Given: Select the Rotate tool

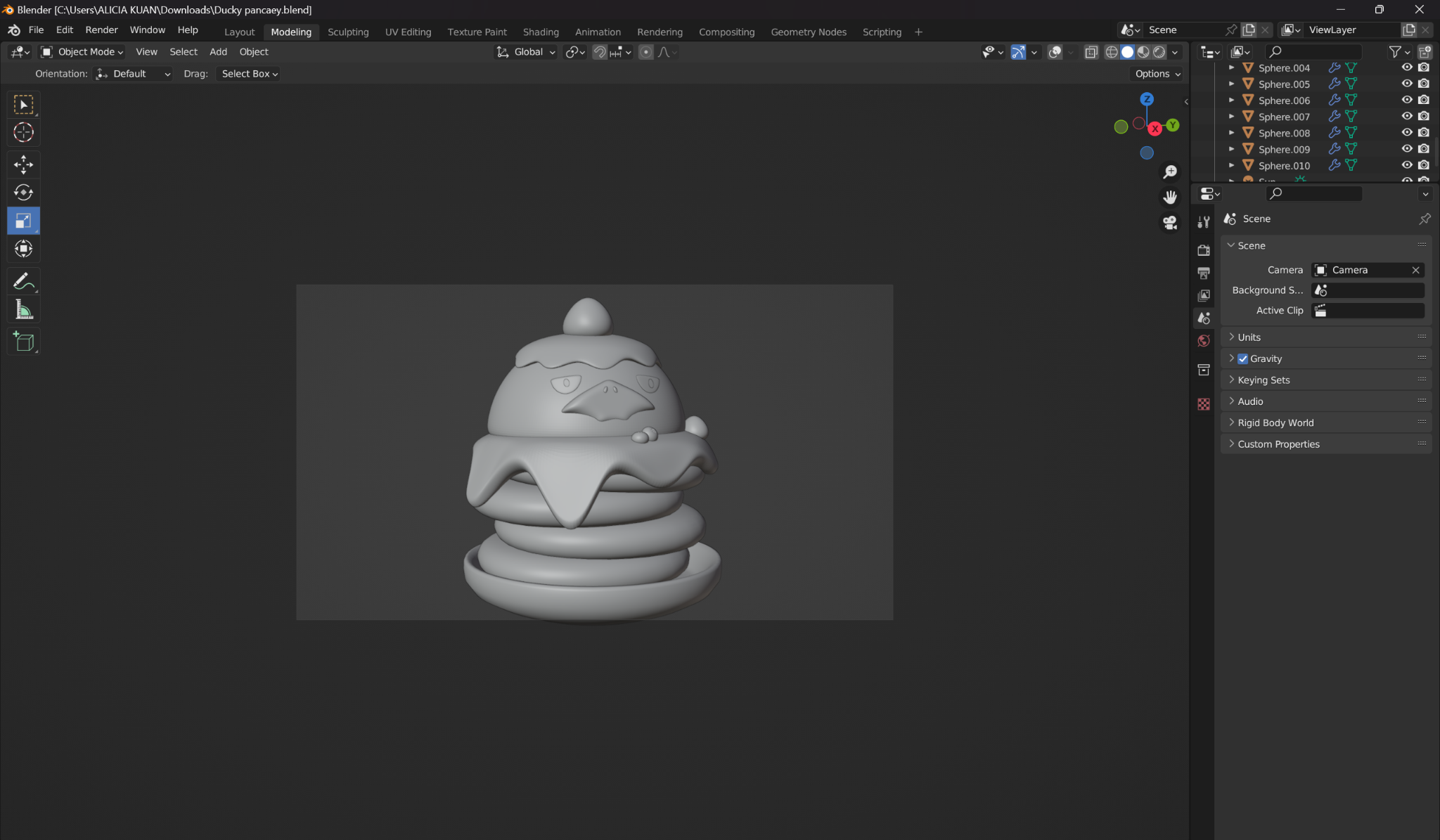Looking at the screenshot, I should point(23,193).
